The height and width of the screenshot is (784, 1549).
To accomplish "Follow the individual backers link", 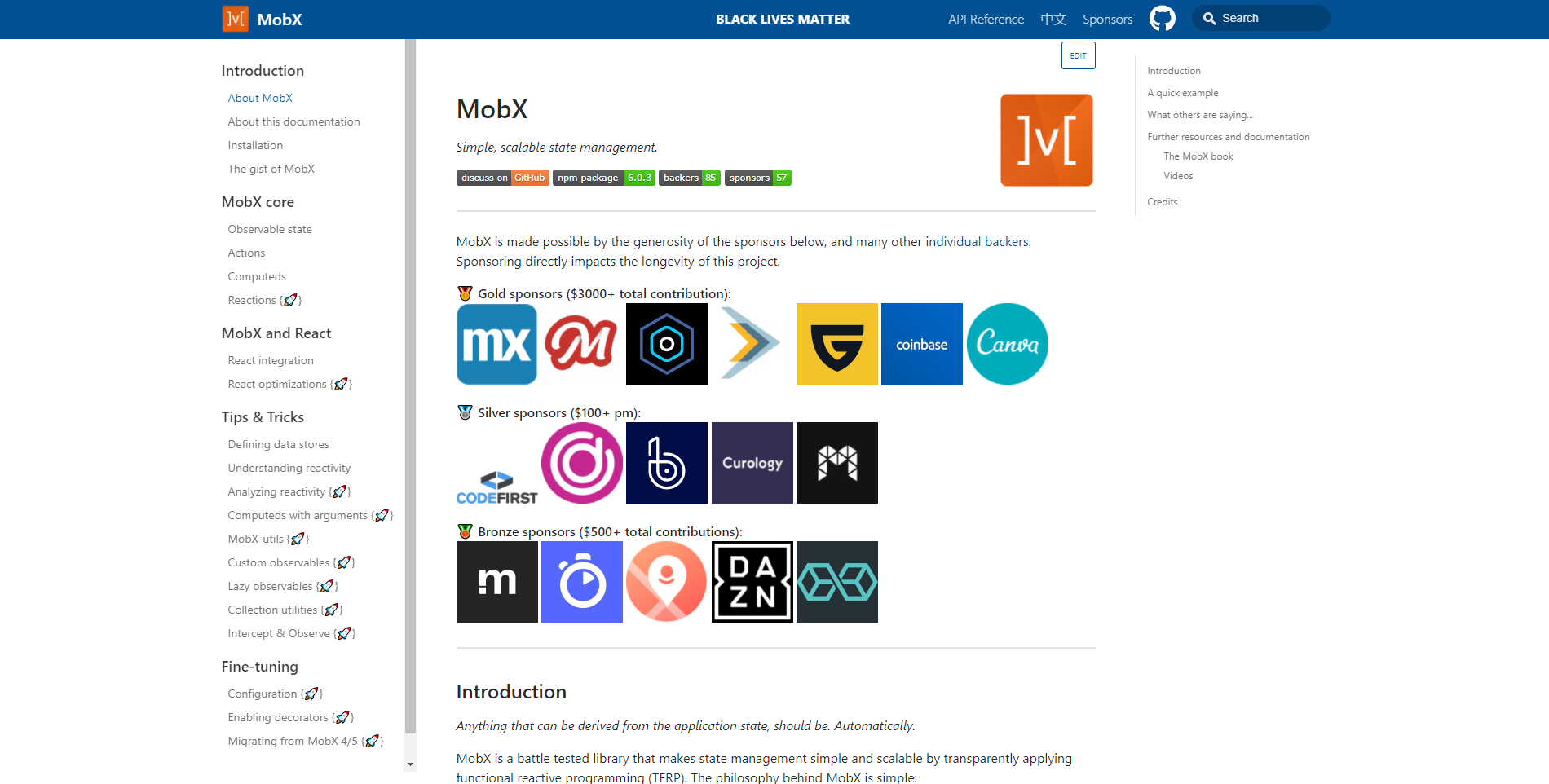I will 978,242.
